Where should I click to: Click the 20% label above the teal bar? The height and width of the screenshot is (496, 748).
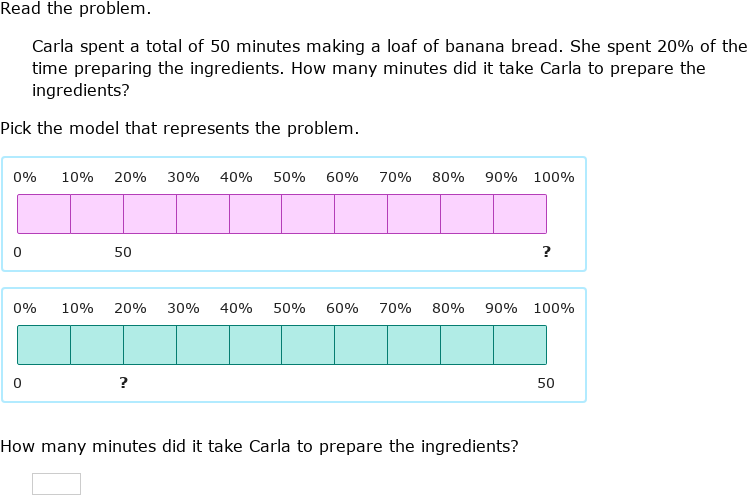pos(130,308)
